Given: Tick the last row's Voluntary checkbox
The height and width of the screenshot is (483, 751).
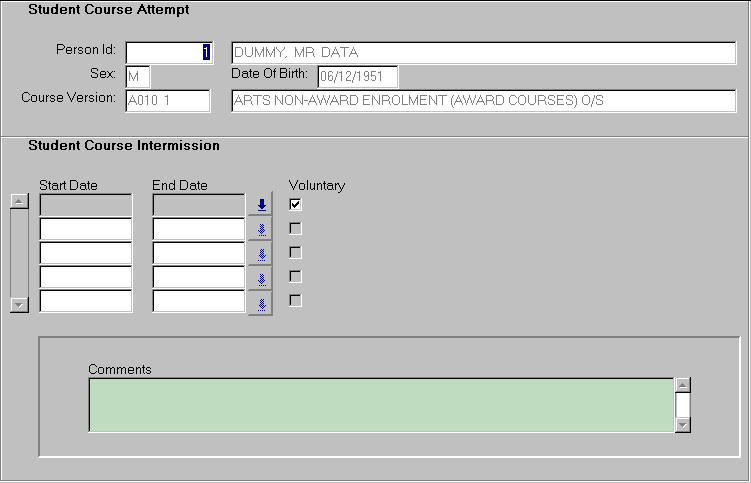Looking at the screenshot, I should pyautogui.click(x=295, y=300).
